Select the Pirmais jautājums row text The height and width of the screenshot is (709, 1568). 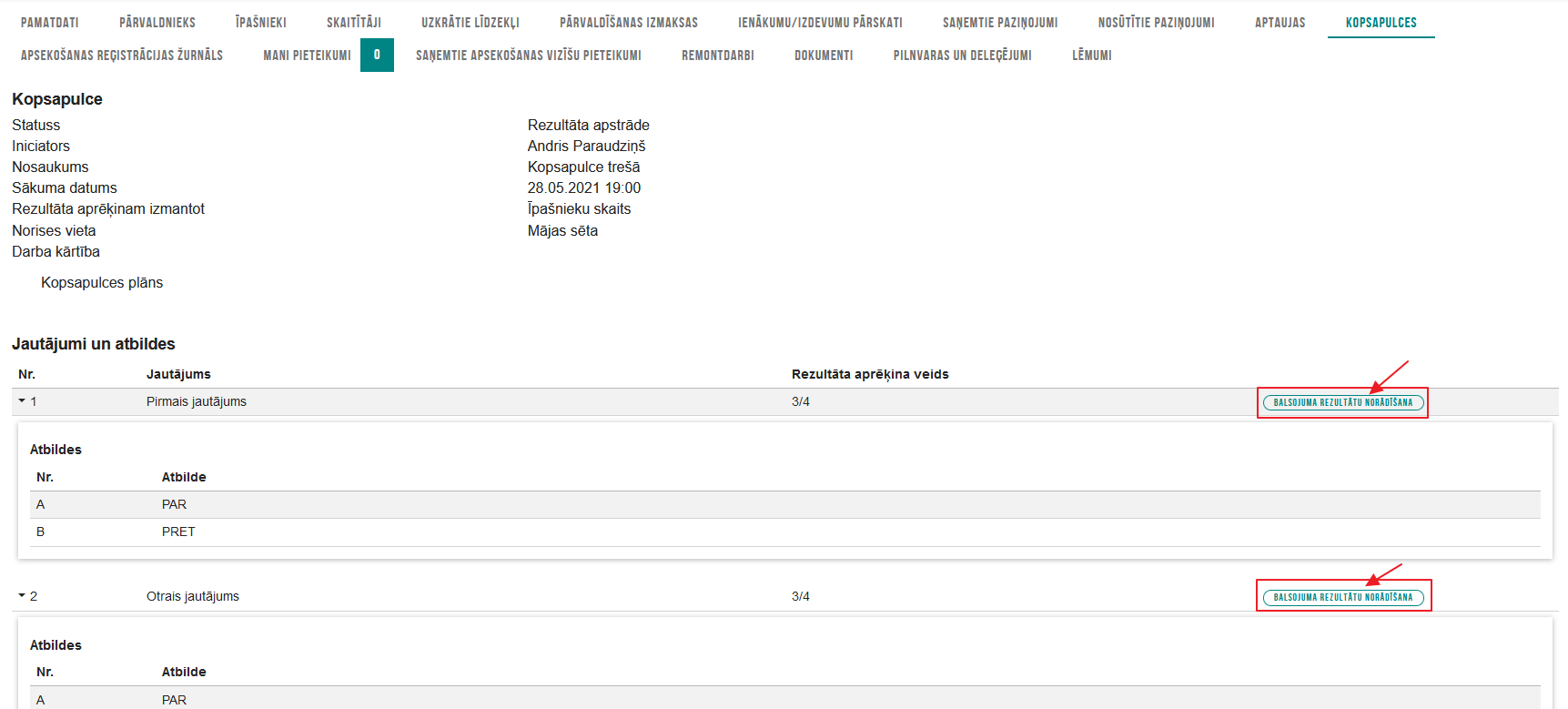(197, 401)
